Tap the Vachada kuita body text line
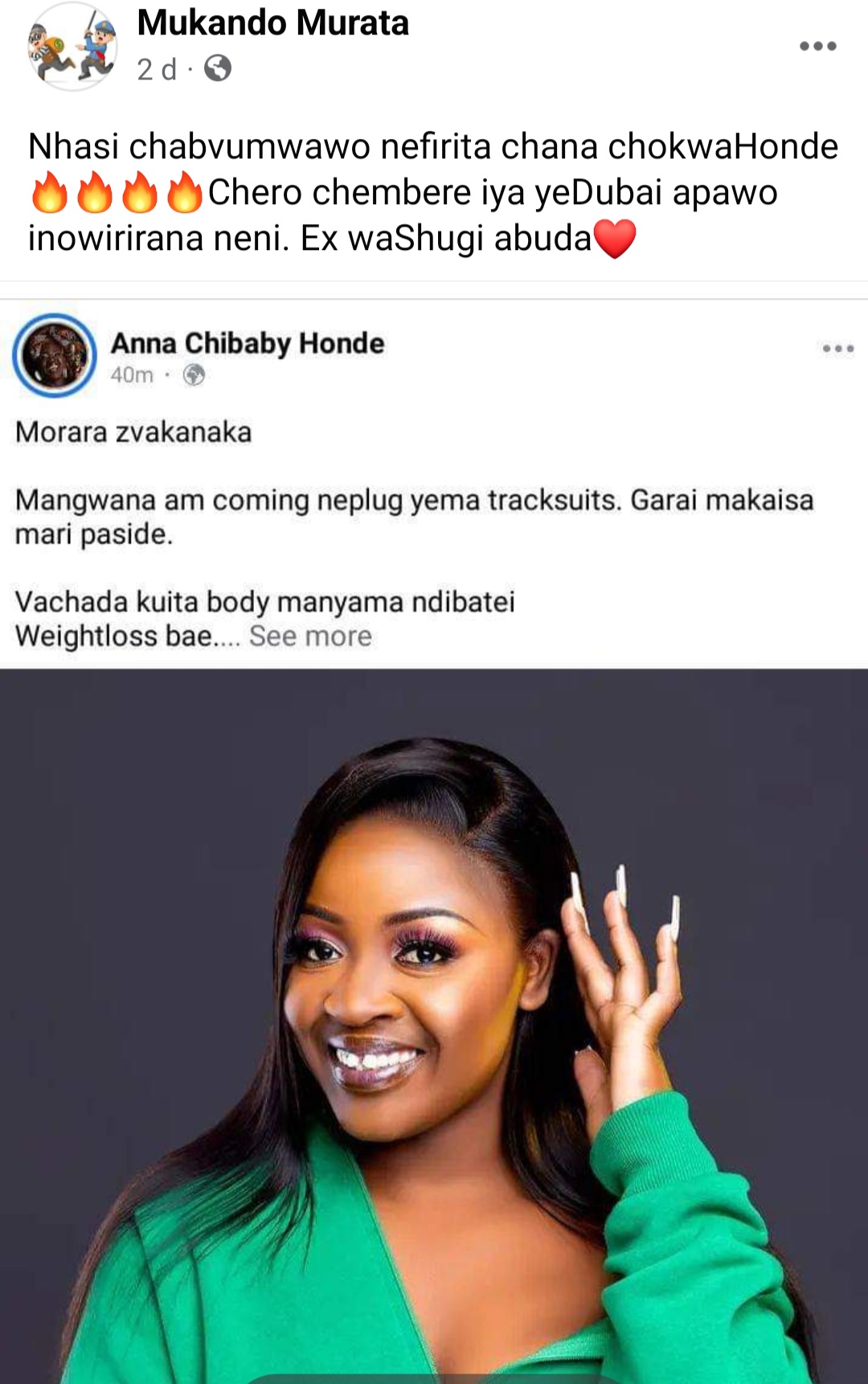 265,602
